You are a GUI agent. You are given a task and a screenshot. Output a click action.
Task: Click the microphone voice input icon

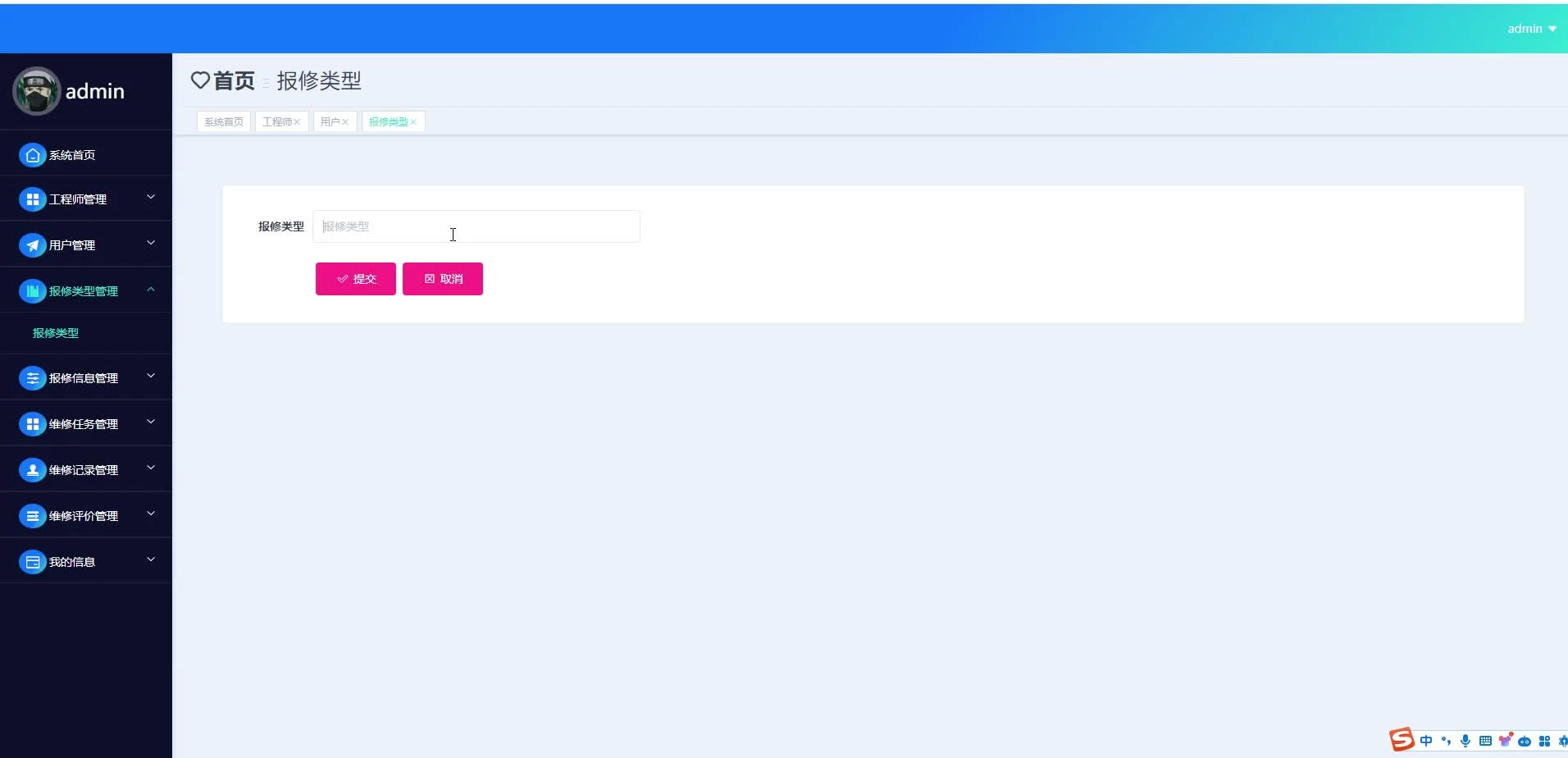point(1465,741)
